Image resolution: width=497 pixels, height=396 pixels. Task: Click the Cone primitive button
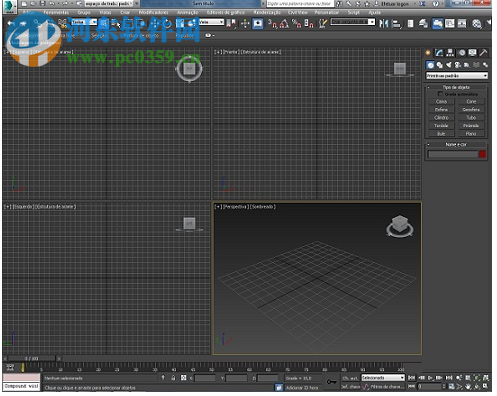(471, 102)
